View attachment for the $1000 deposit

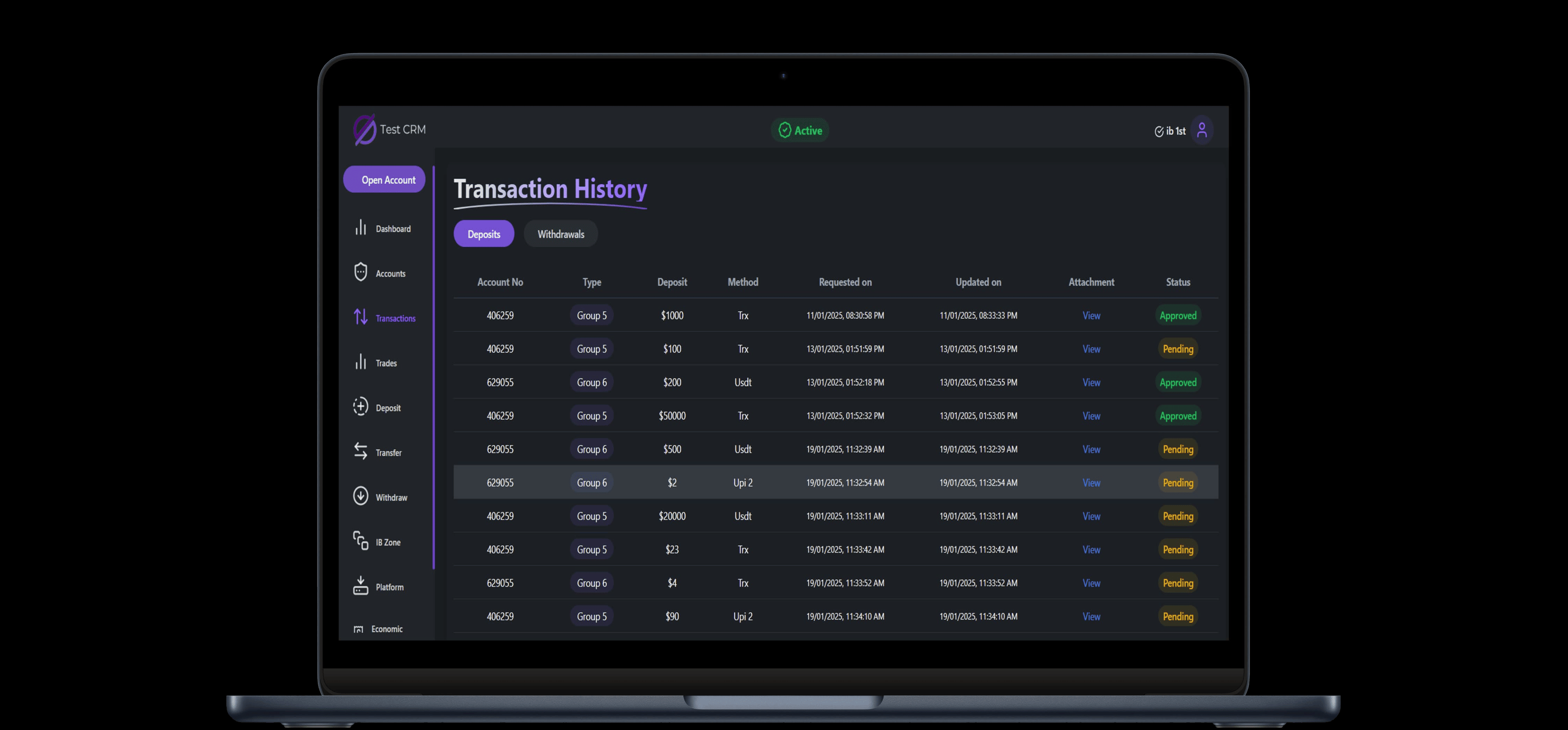pyautogui.click(x=1091, y=316)
